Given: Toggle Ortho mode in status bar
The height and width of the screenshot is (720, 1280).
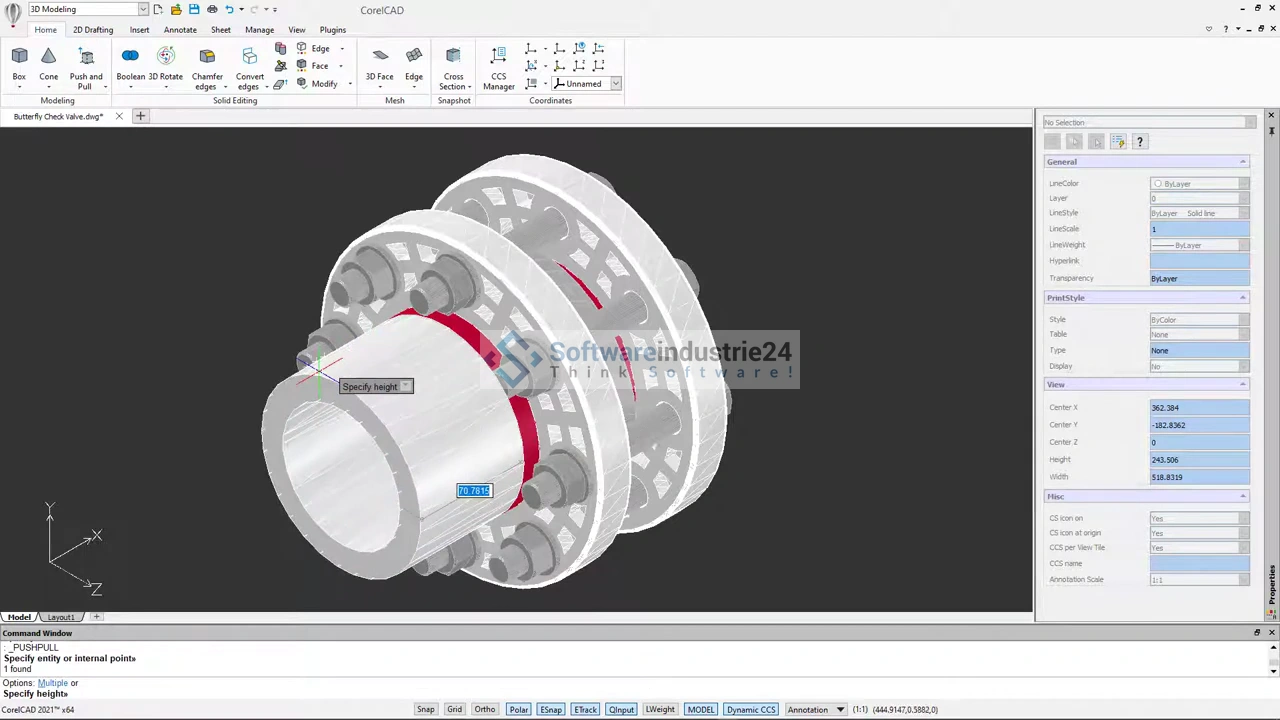Looking at the screenshot, I should tap(485, 710).
